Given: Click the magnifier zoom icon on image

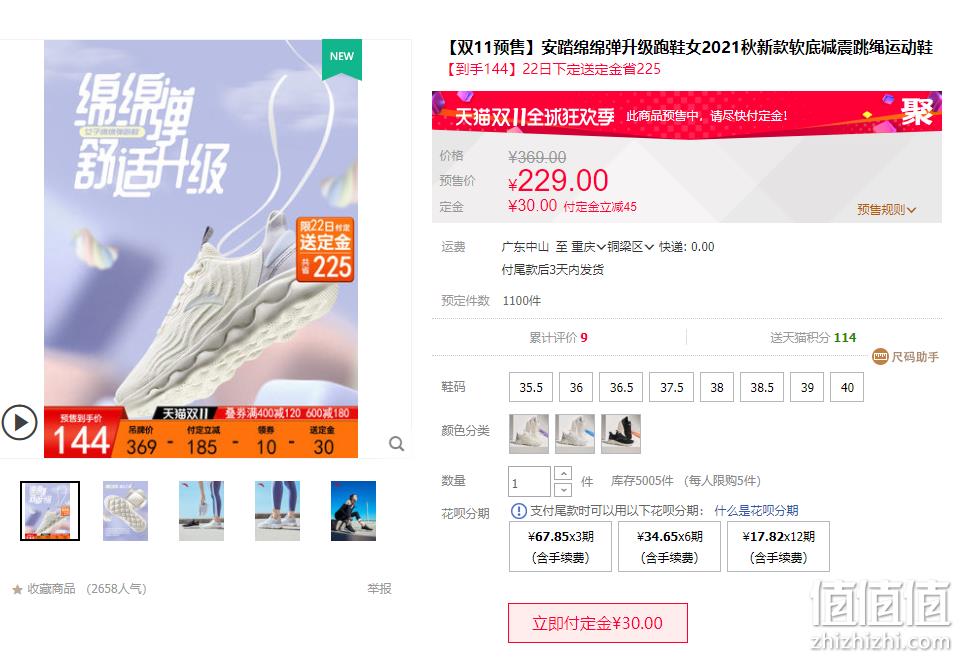Looking at the screenshot, I should tap(397, 443).
